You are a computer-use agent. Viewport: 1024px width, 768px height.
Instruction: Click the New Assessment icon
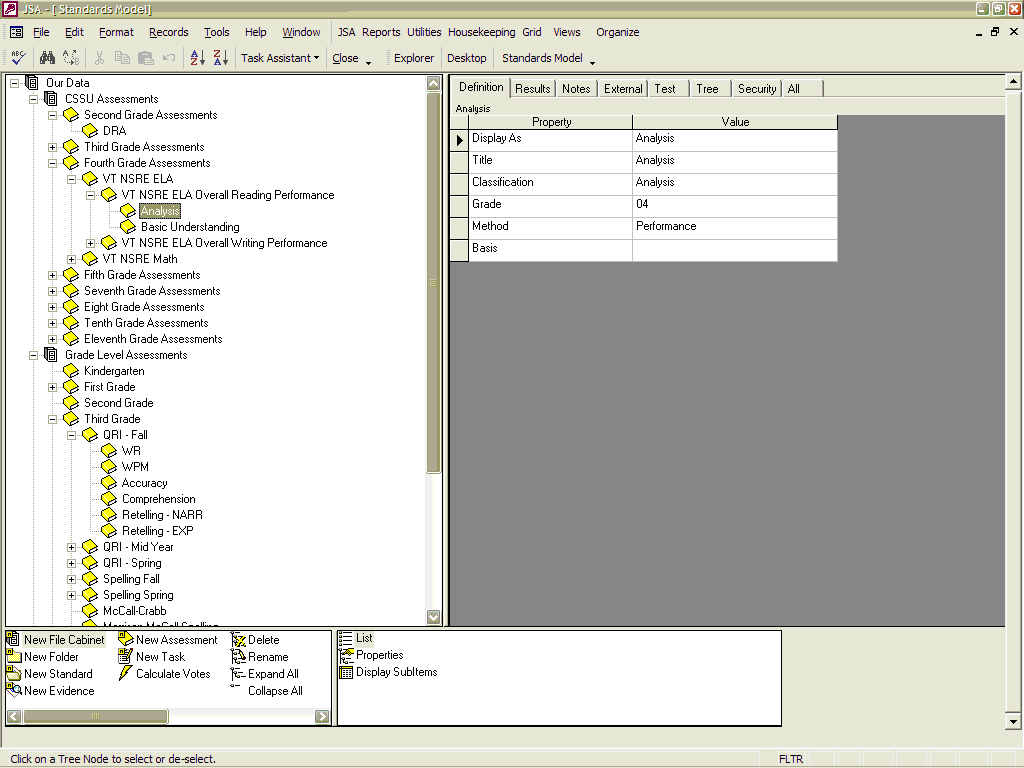(x=126, y=639)
